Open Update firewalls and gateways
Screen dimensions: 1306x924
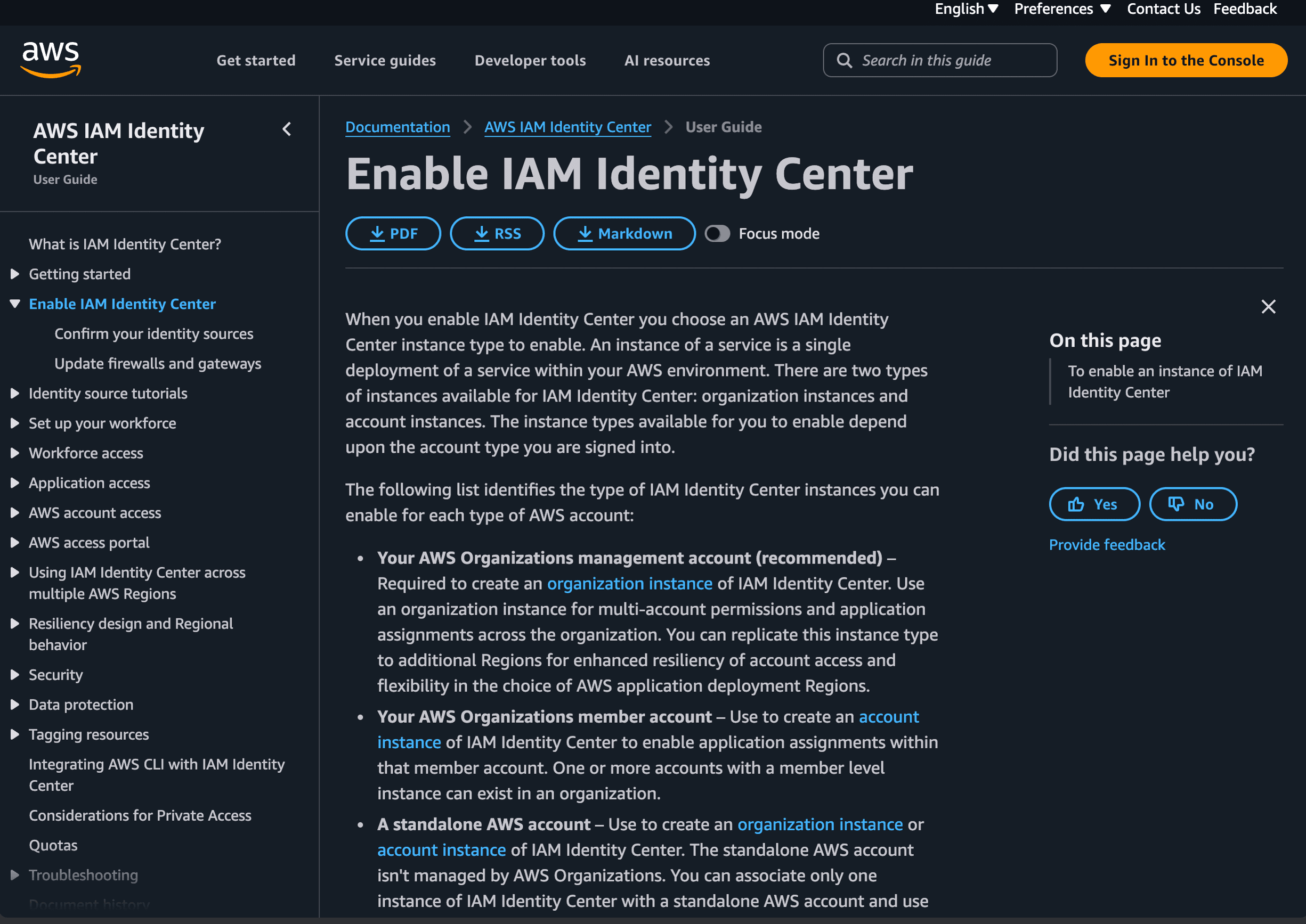158,364
